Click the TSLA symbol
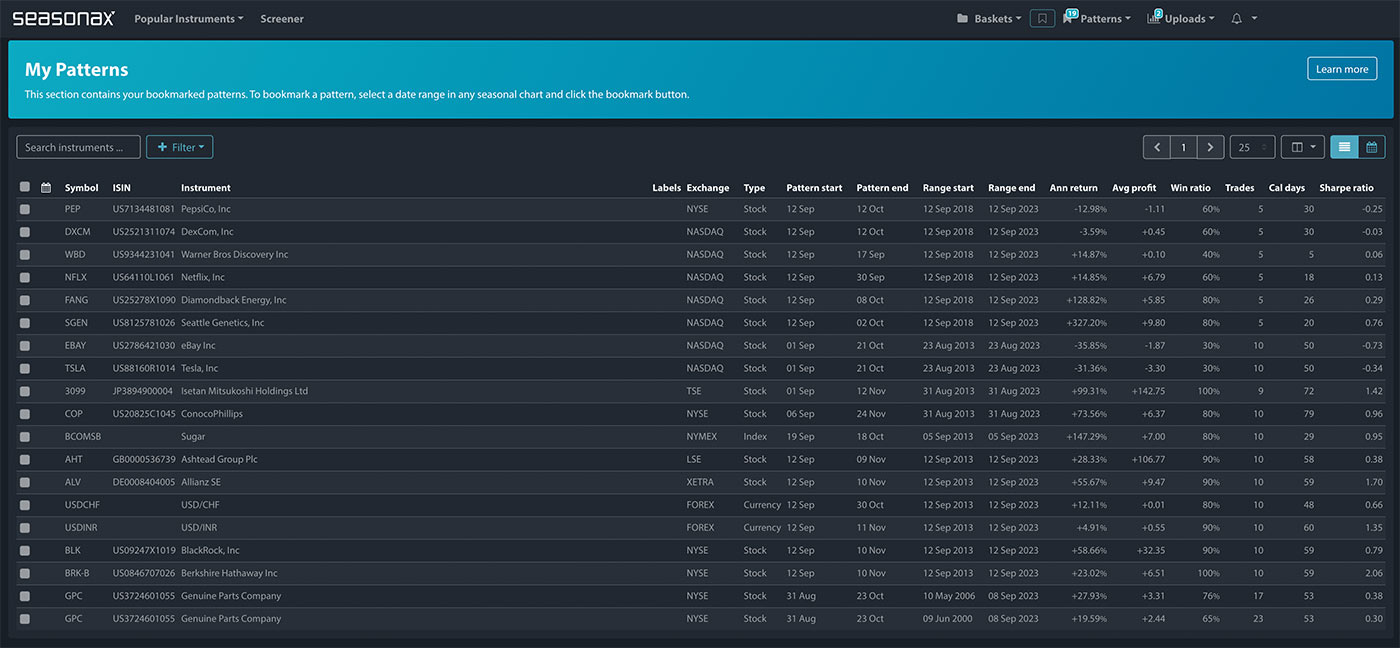Image resolution: width=1400 pixels, height=648 pixels. [x=75, y=368]
